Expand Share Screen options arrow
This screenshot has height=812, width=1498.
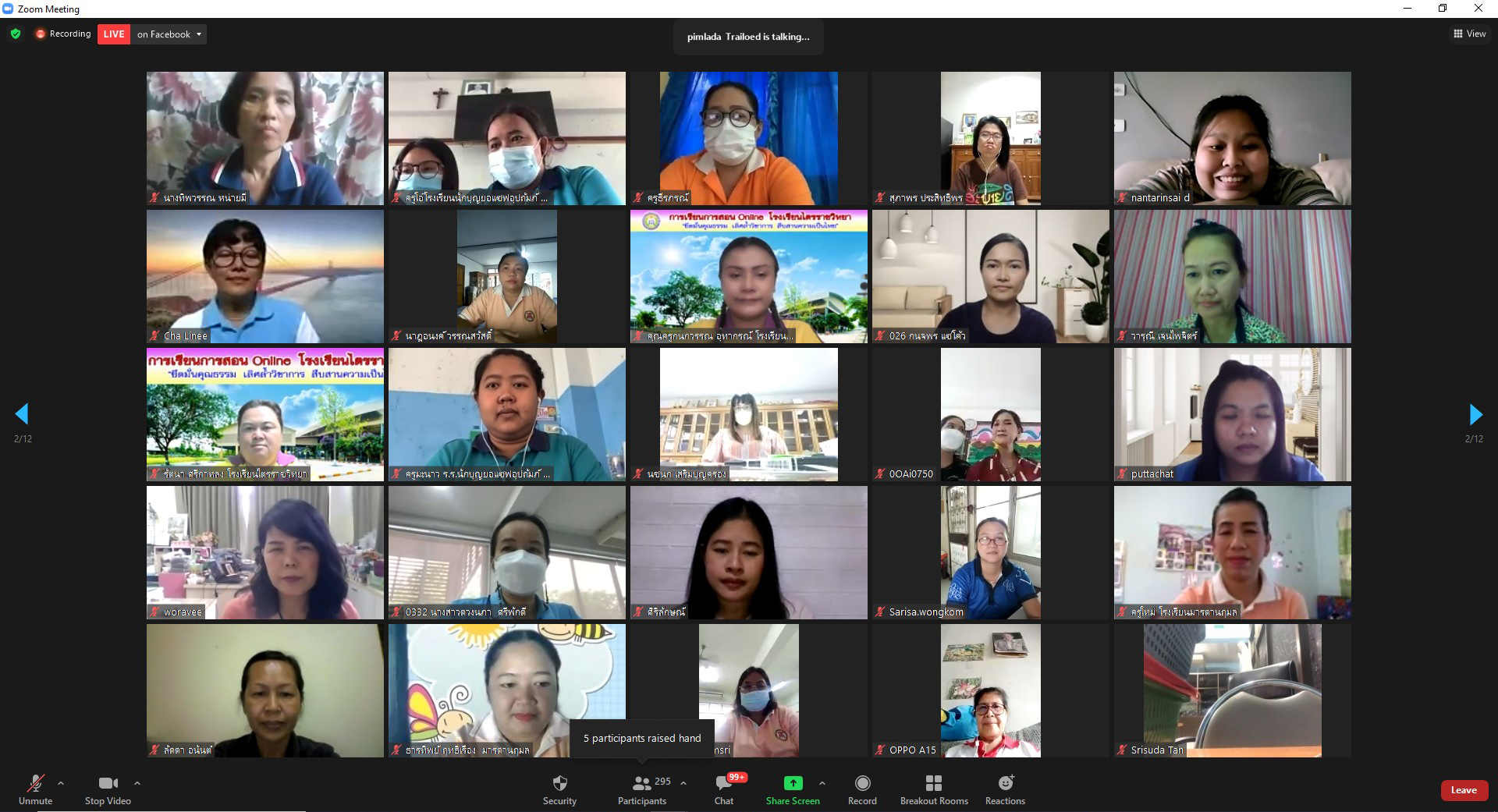(x=822, y=783)
